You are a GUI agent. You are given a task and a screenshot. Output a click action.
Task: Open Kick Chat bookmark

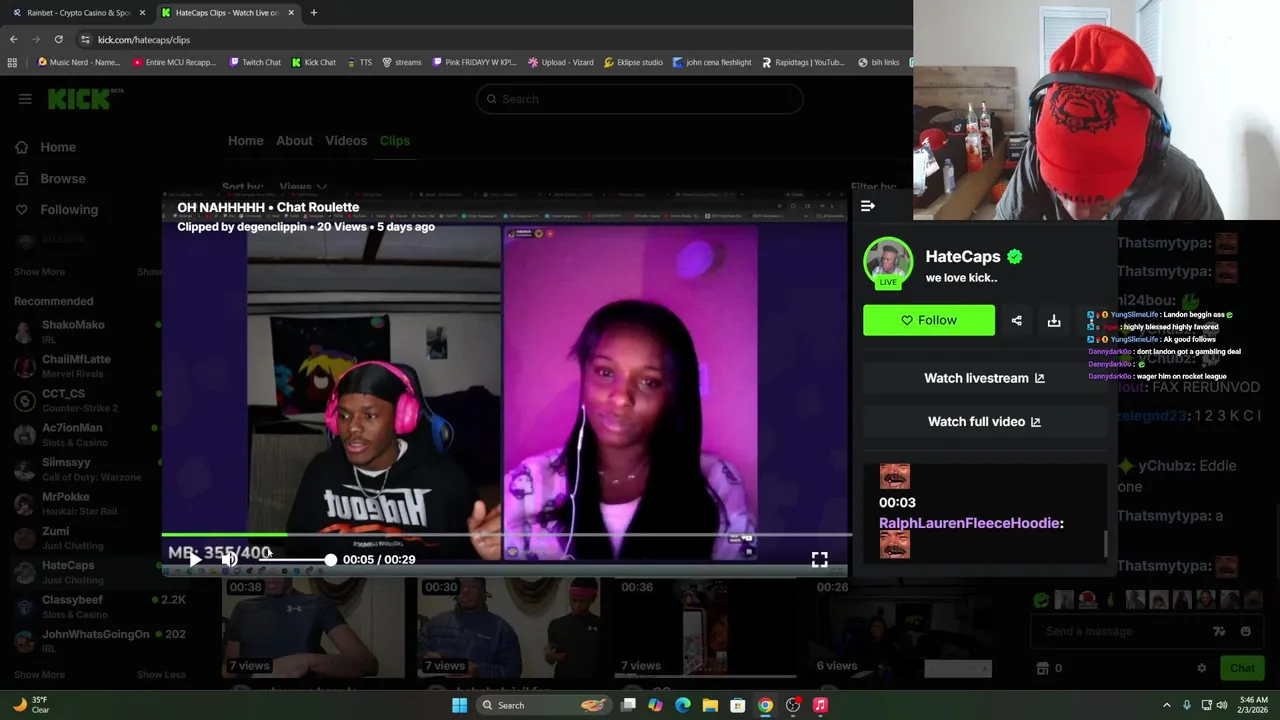314,62
